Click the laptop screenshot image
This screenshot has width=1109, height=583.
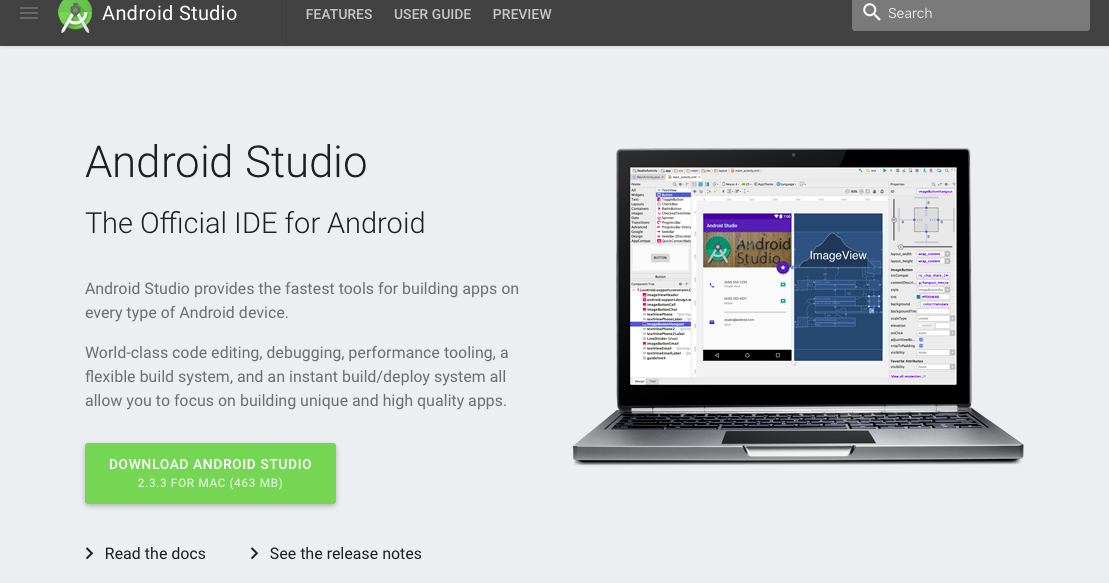798,306
